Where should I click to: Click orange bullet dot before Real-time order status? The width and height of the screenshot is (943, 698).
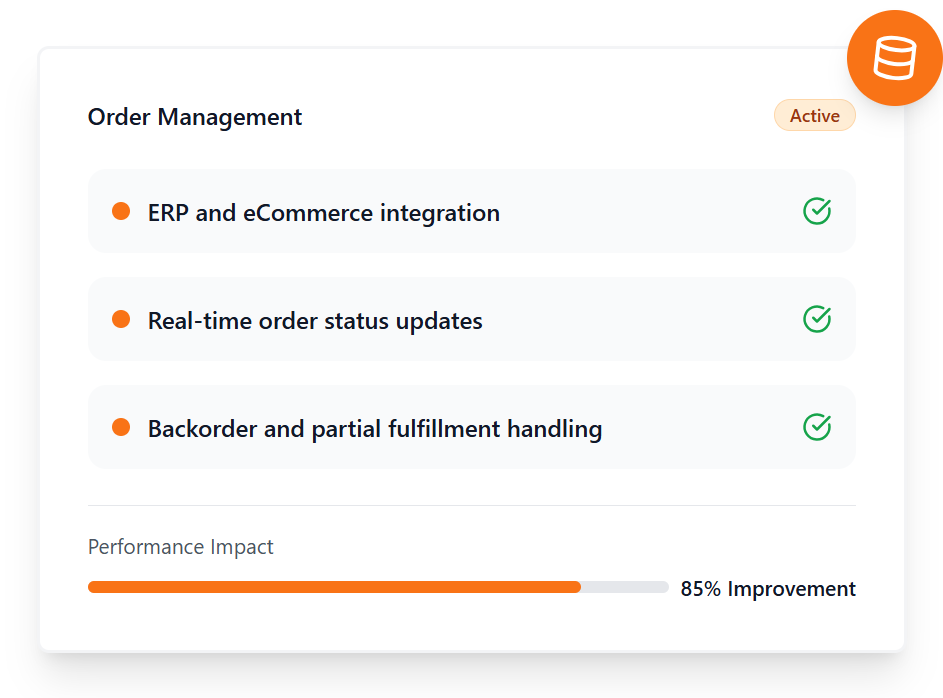click(x=121, y=319)
